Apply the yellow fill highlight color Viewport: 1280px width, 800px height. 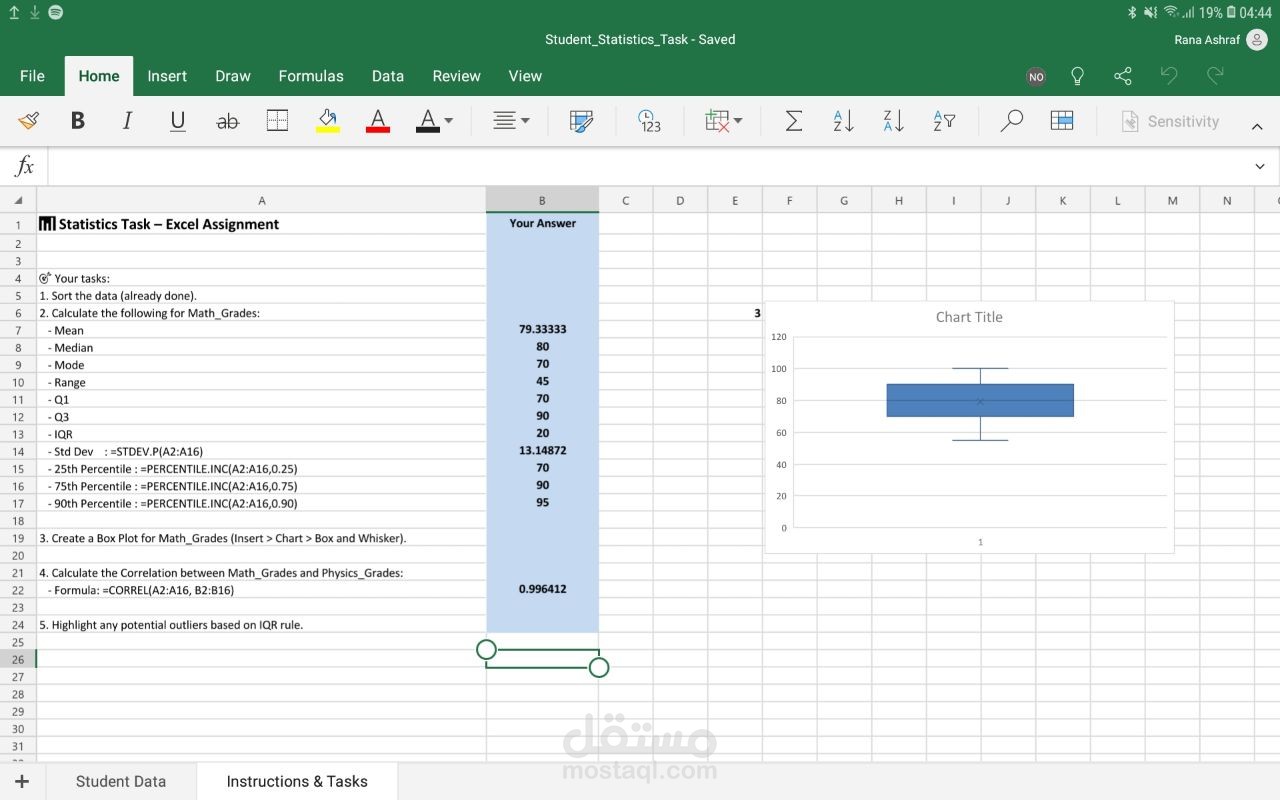(x=327, y=121)
